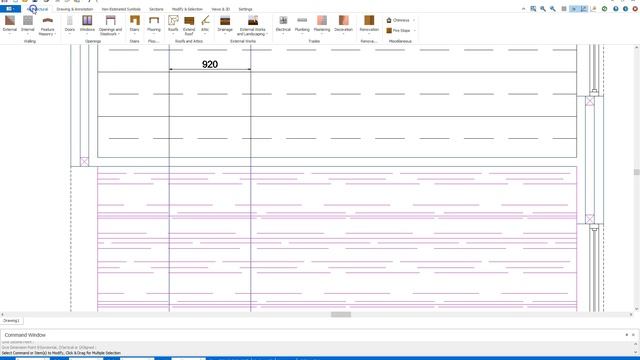
Task: Switch to the Settings ribbon tab
Action: coord(245,9)
